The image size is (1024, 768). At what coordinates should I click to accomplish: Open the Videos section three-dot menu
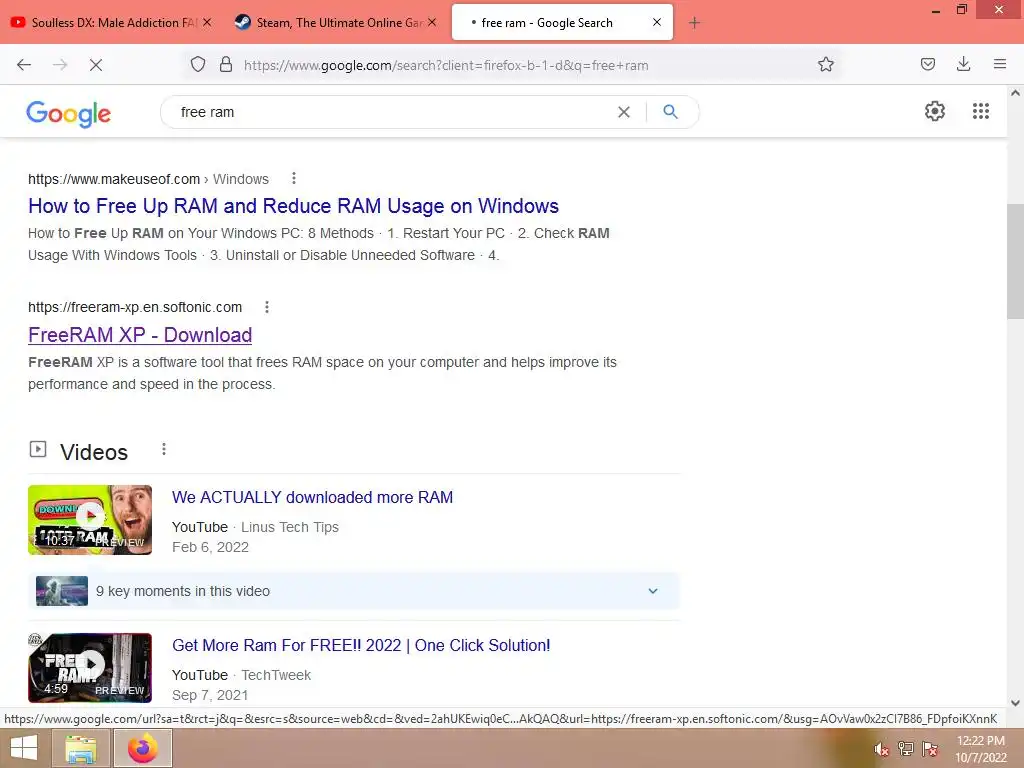tap(164, 449)
